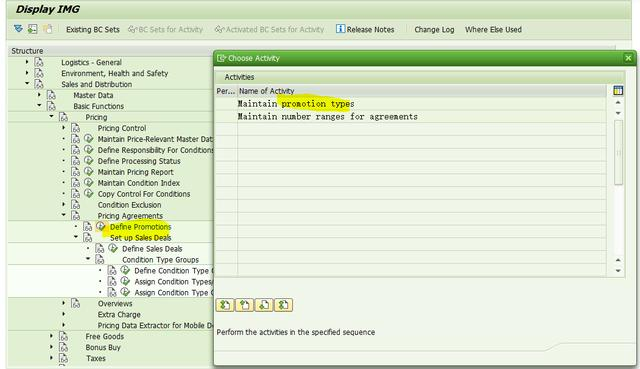Select Set up Sales Deals tree item

(x=140, y=238)
